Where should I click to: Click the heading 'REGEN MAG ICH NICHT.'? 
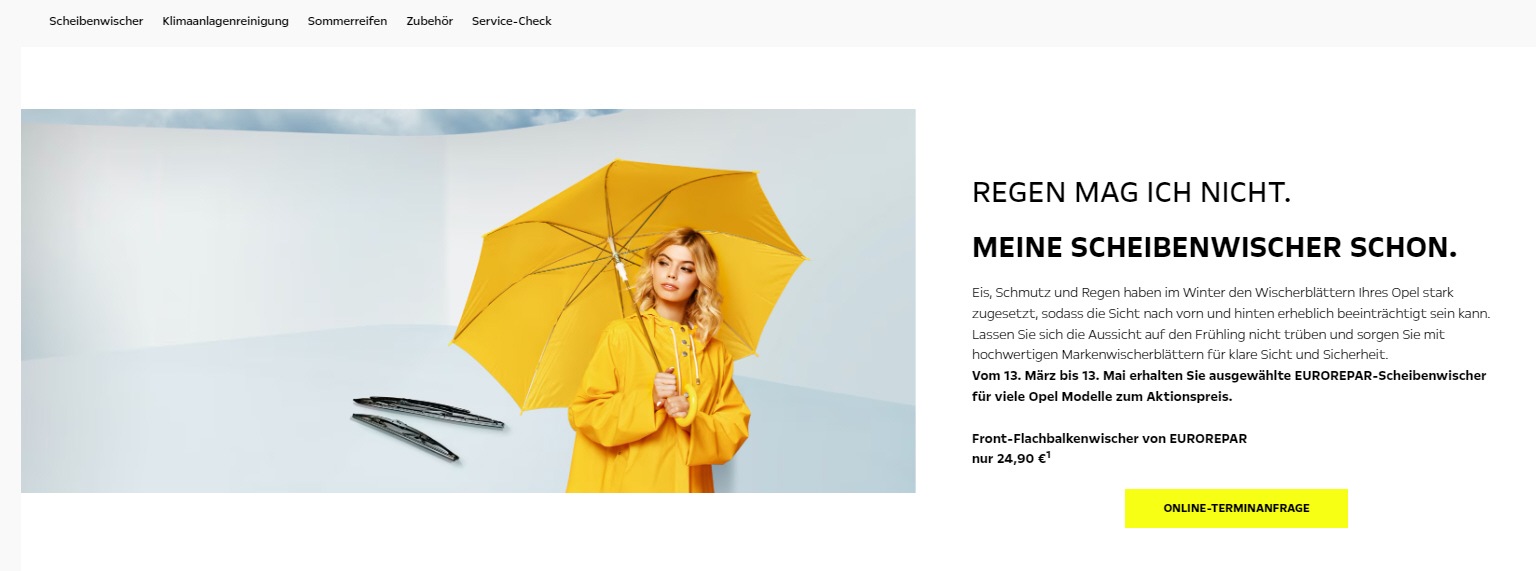tap(1131, 193)
